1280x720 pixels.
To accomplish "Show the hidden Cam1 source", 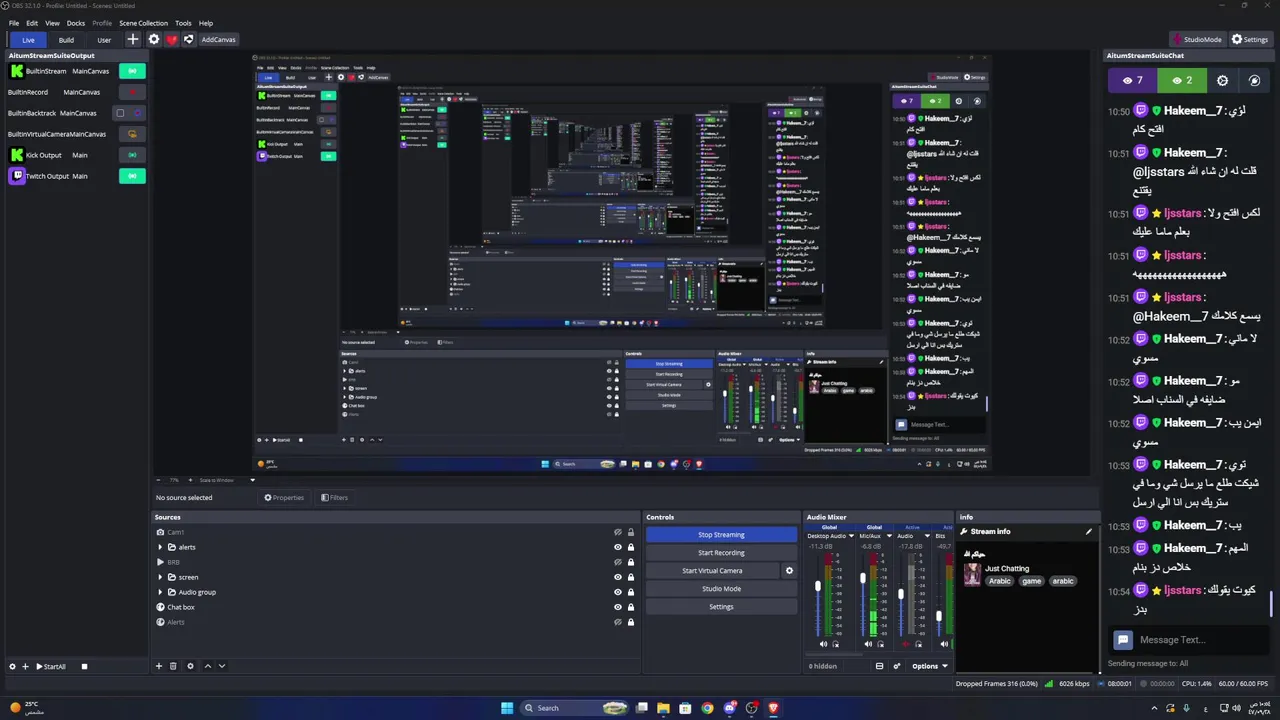I will click(618, 532).
